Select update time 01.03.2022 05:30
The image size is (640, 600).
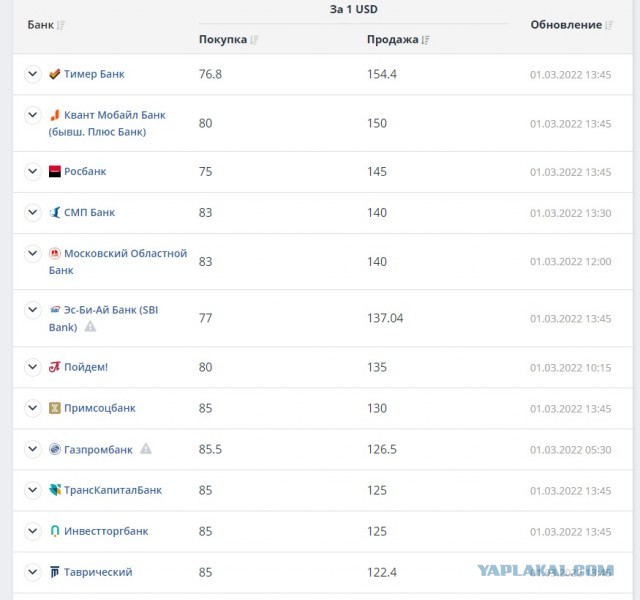571,450
